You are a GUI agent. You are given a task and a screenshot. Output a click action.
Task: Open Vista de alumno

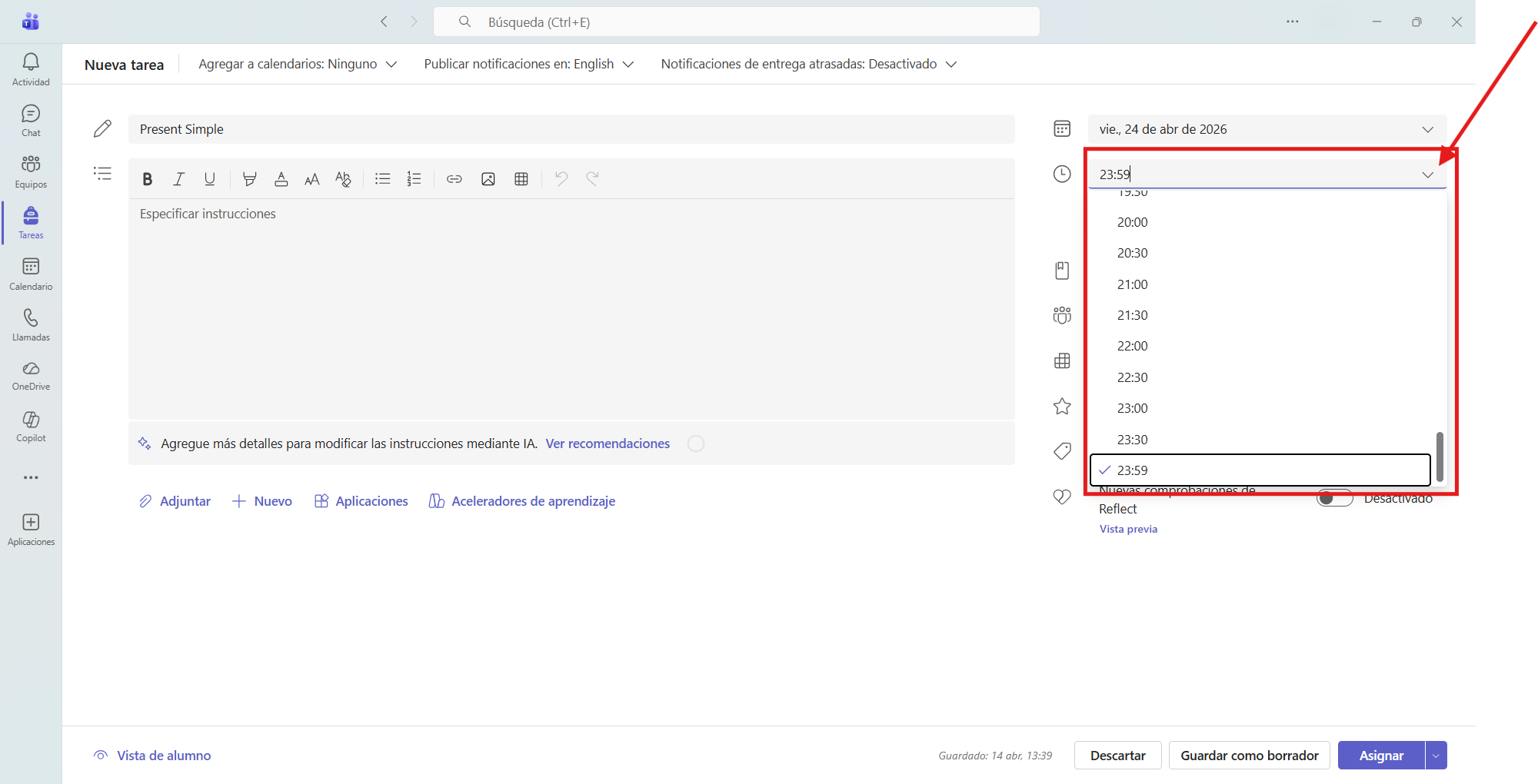pos(152,756)
